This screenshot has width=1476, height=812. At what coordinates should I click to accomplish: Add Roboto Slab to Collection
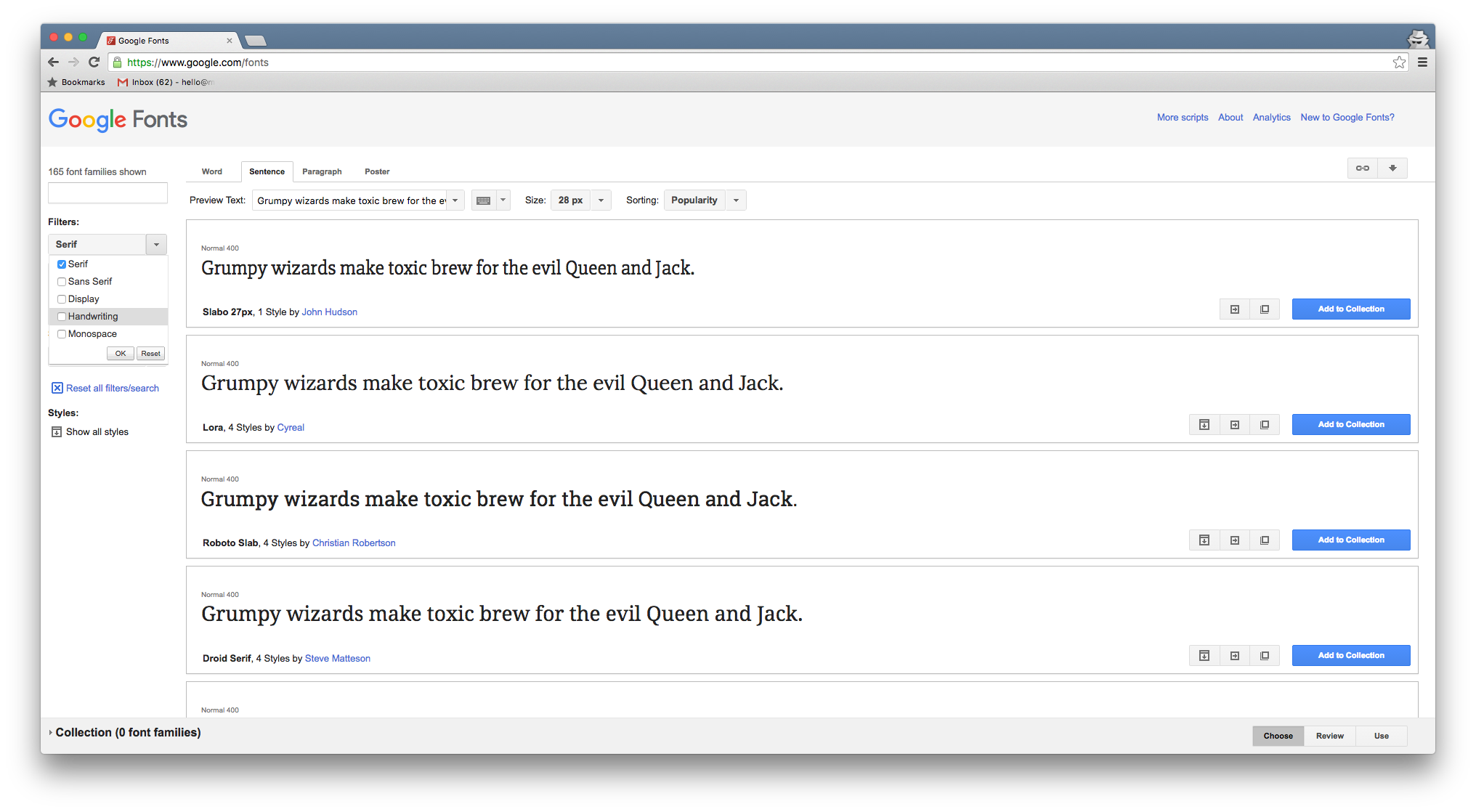(1351, 540)
